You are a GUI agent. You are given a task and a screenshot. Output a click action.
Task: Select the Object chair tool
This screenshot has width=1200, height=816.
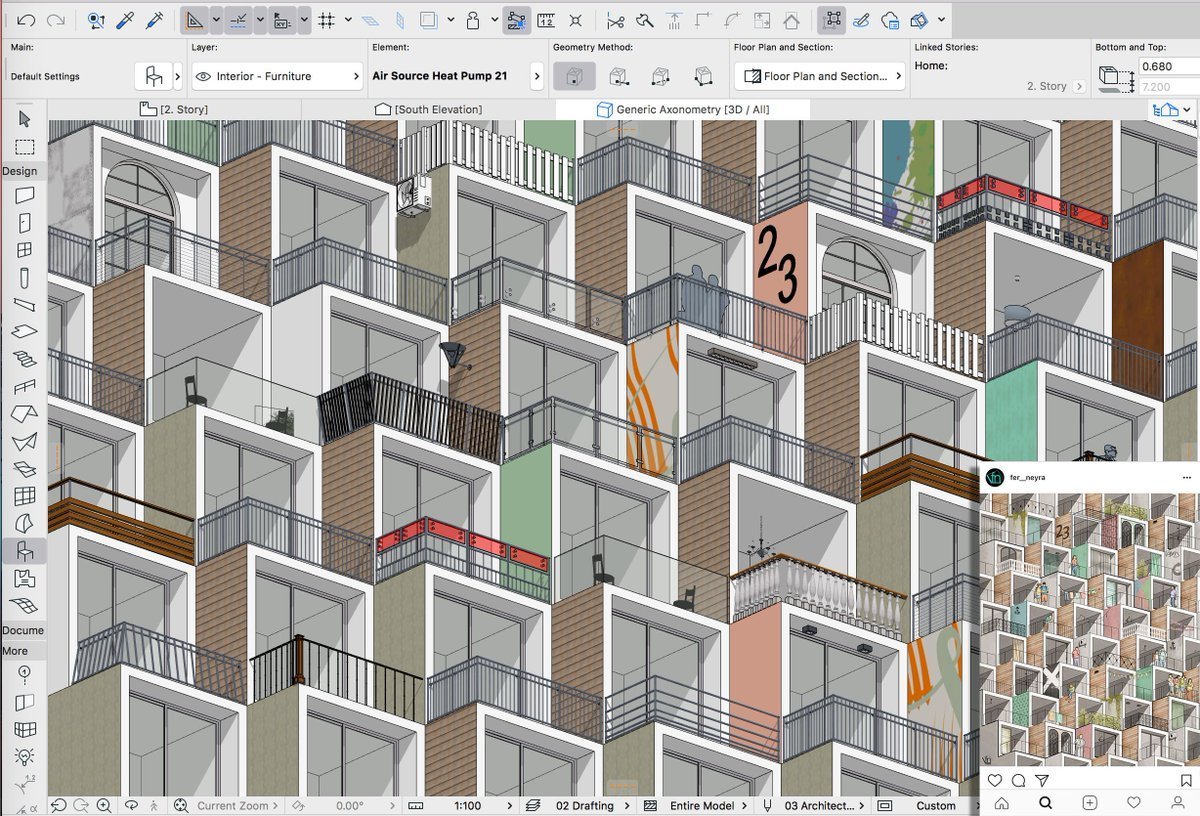[x=24, y=550]
